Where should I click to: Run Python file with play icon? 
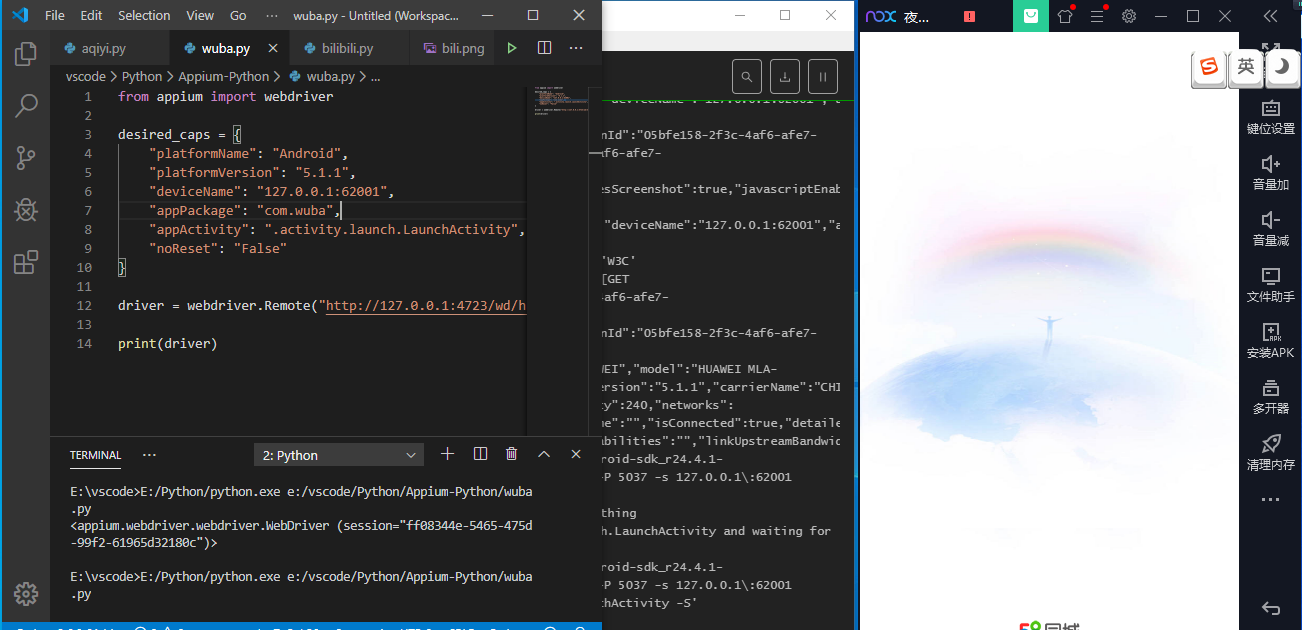(x=512, y=48)
